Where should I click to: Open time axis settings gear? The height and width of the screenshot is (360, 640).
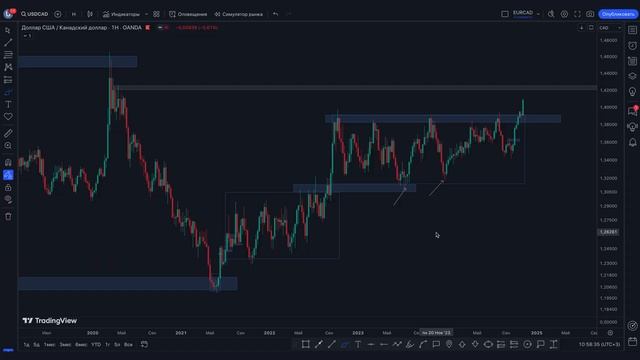point(610,333)
